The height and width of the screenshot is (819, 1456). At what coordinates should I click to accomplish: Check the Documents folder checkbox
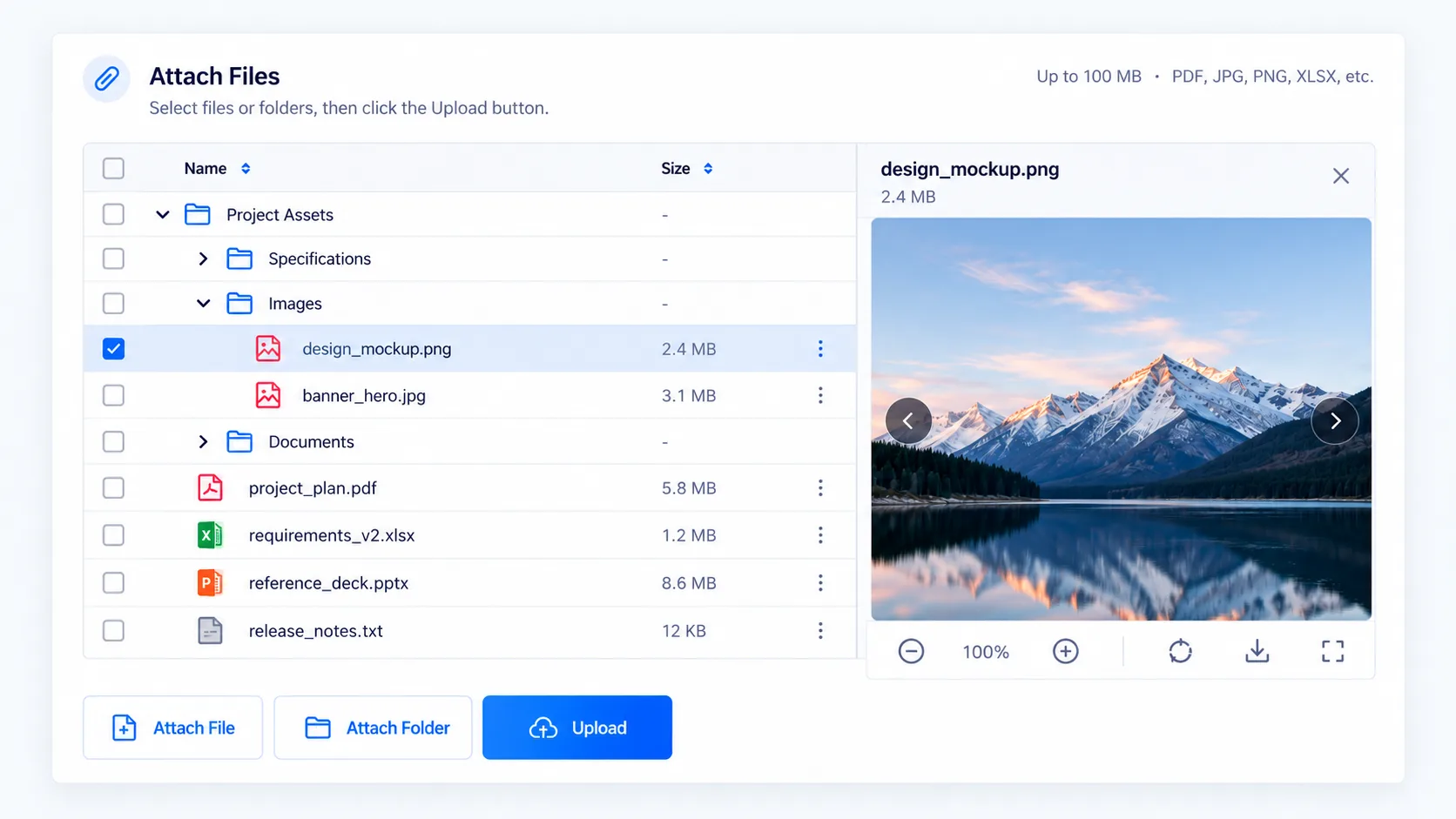point(113,441)
